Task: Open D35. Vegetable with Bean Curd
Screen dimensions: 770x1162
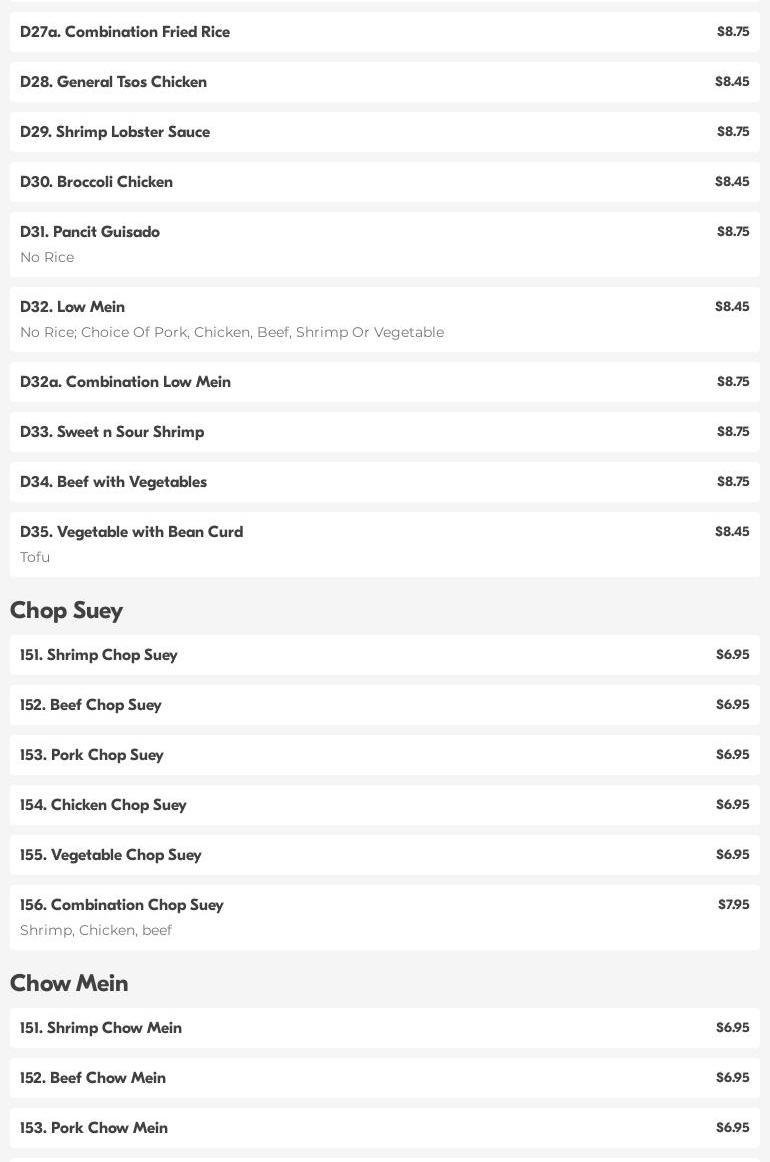Action: (132, 532)
